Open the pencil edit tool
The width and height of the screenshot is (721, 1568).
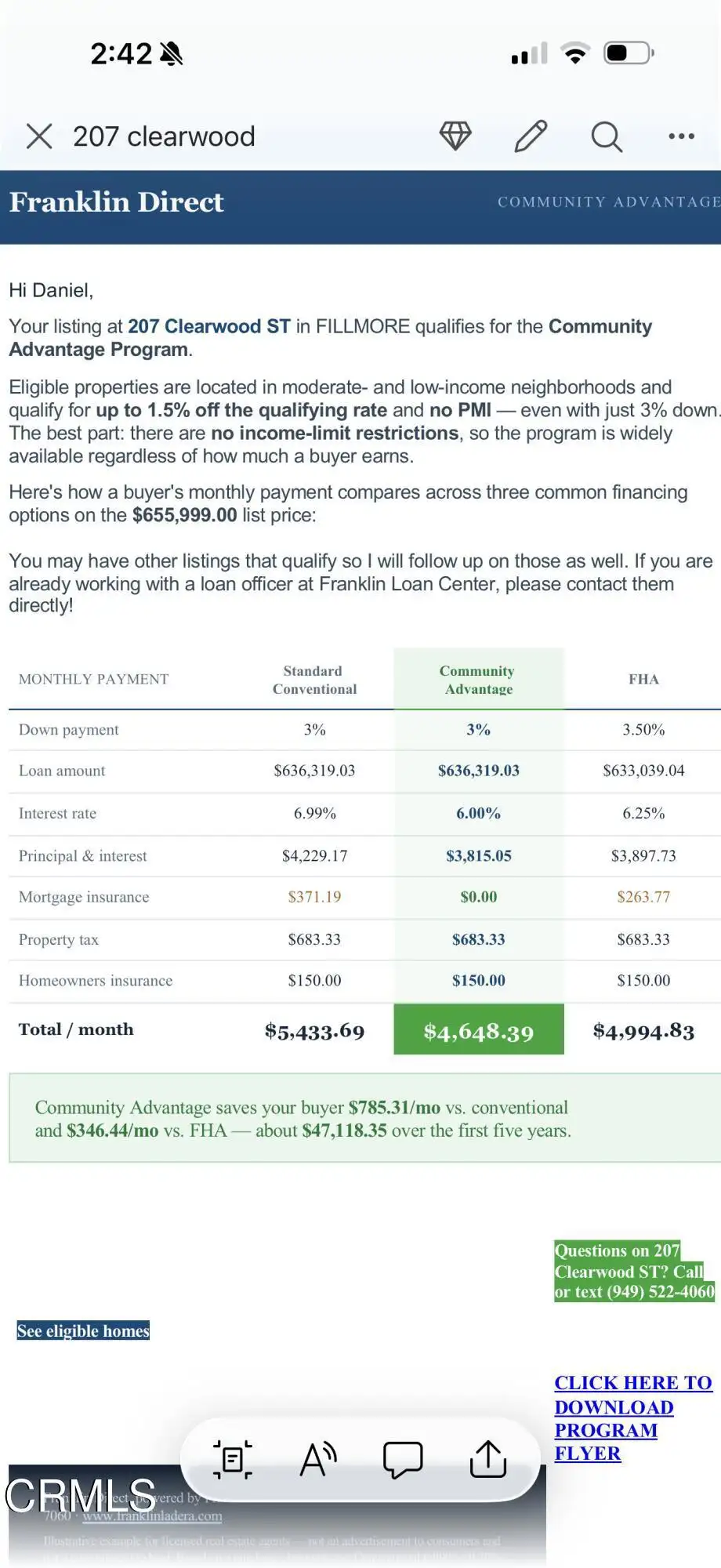tap(531, 136)
